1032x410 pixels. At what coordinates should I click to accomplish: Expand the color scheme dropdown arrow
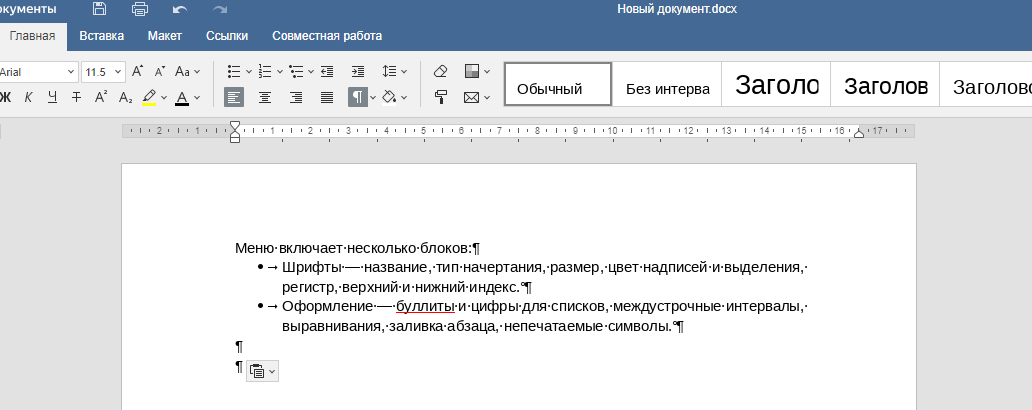point(487,72)
